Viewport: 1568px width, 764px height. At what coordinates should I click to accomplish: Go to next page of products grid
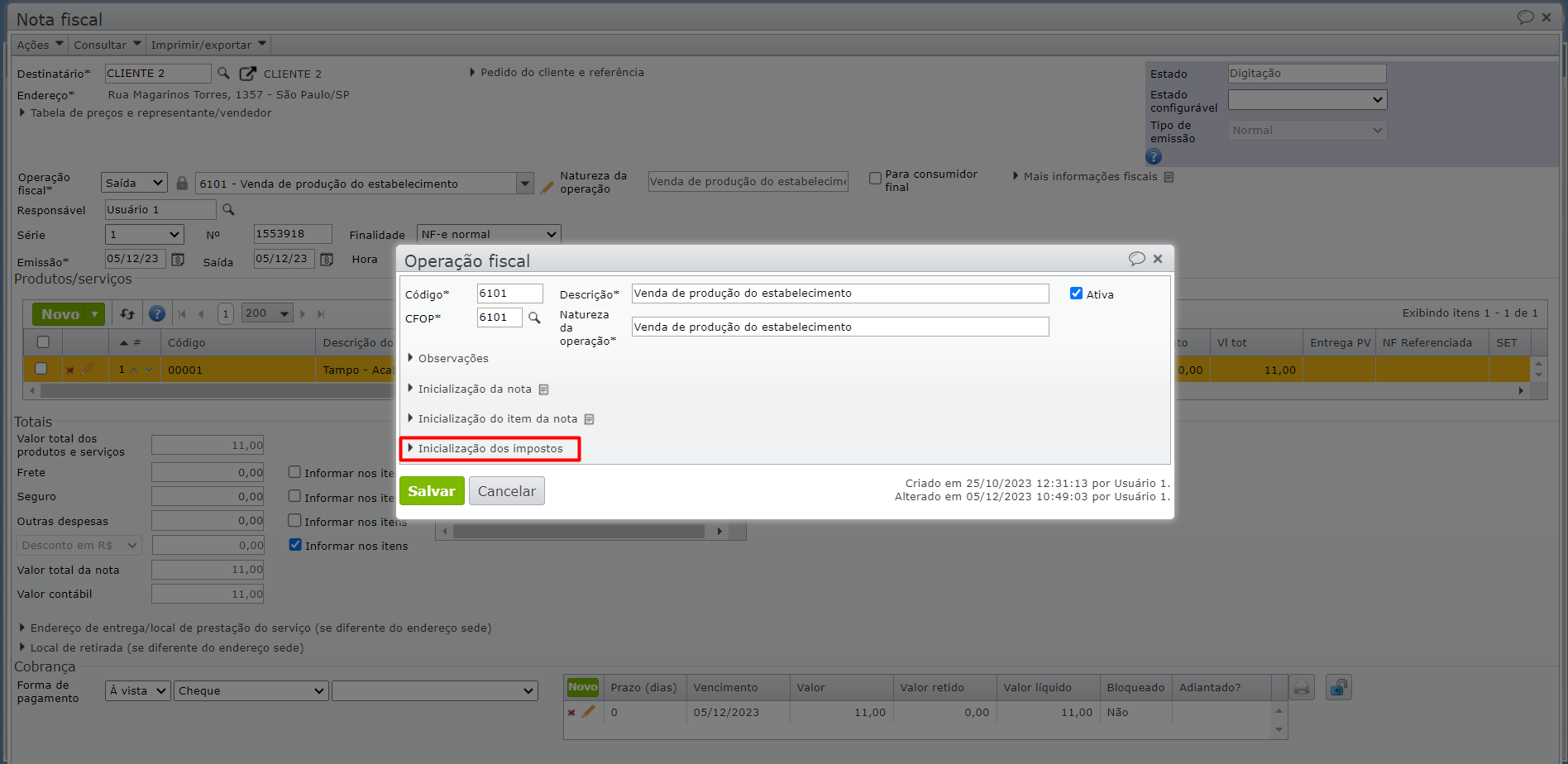[x=303, y=314]
